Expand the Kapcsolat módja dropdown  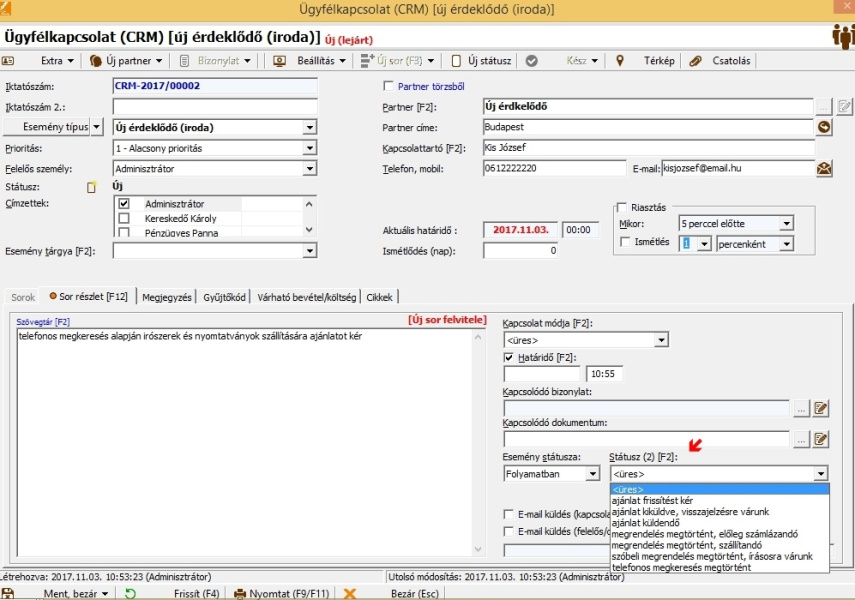(660, 338)
